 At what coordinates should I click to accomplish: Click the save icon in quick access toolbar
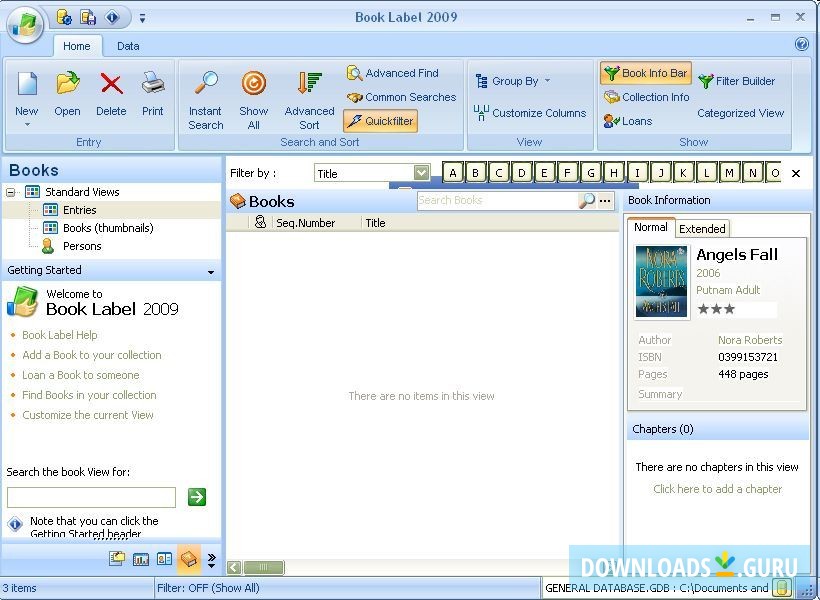[88, 17]
